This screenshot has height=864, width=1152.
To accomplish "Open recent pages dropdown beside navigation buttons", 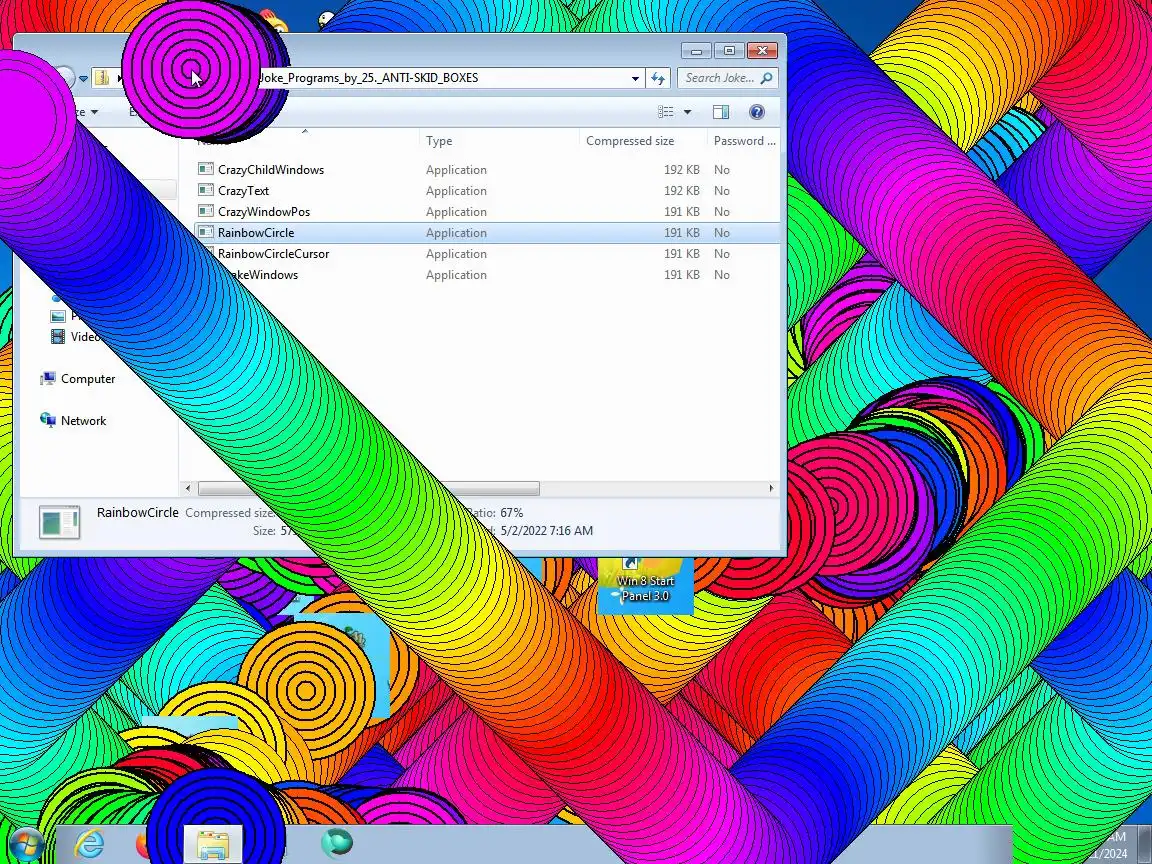I will (83, 78).
